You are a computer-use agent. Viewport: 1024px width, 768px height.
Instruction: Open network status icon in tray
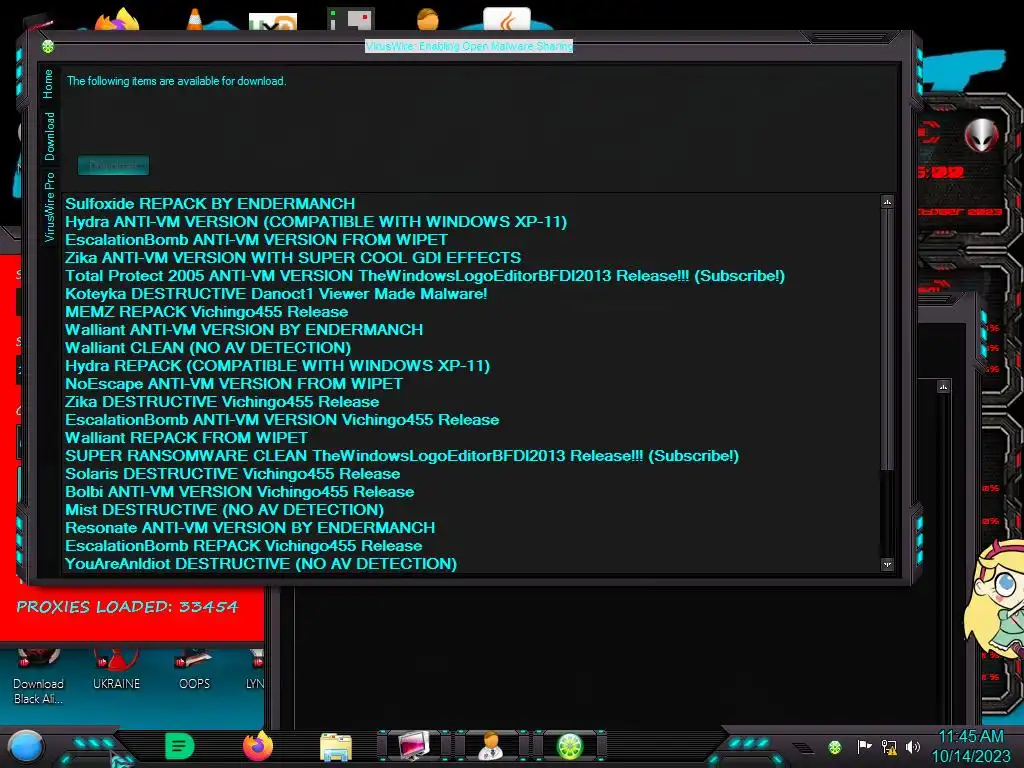pos(889,747)
